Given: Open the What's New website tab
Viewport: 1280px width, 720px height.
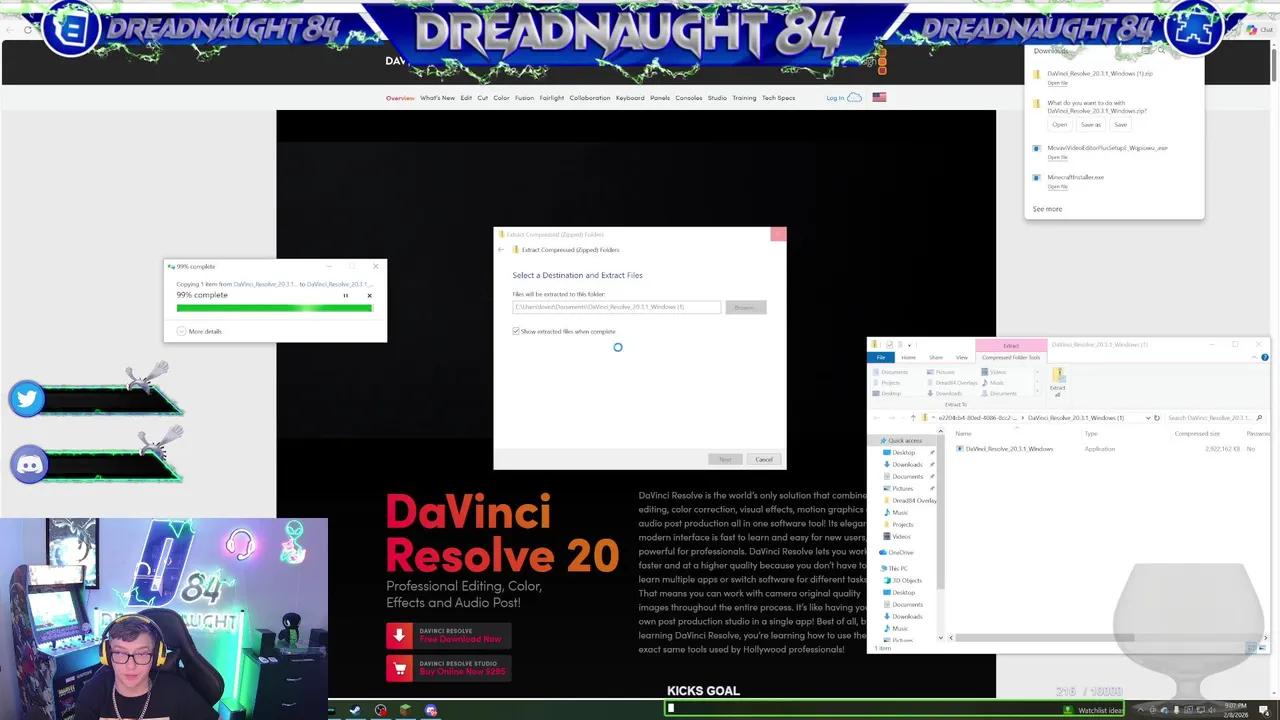Looking at the screenshot, I should tap(437, 98).
